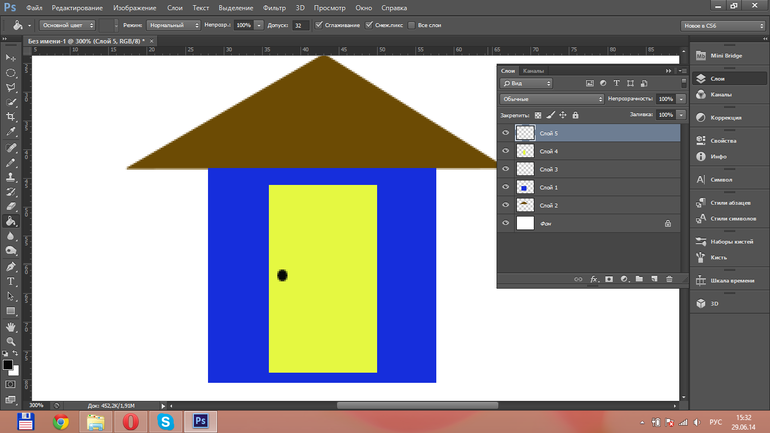This screenshot has height=433, width=770.
Task: Click the foreground color swatch
Action: (x=8, y=364)
